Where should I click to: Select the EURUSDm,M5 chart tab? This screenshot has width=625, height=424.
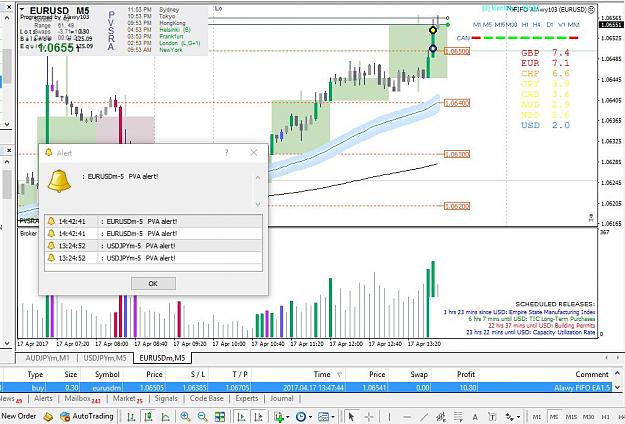coord(162,358)
